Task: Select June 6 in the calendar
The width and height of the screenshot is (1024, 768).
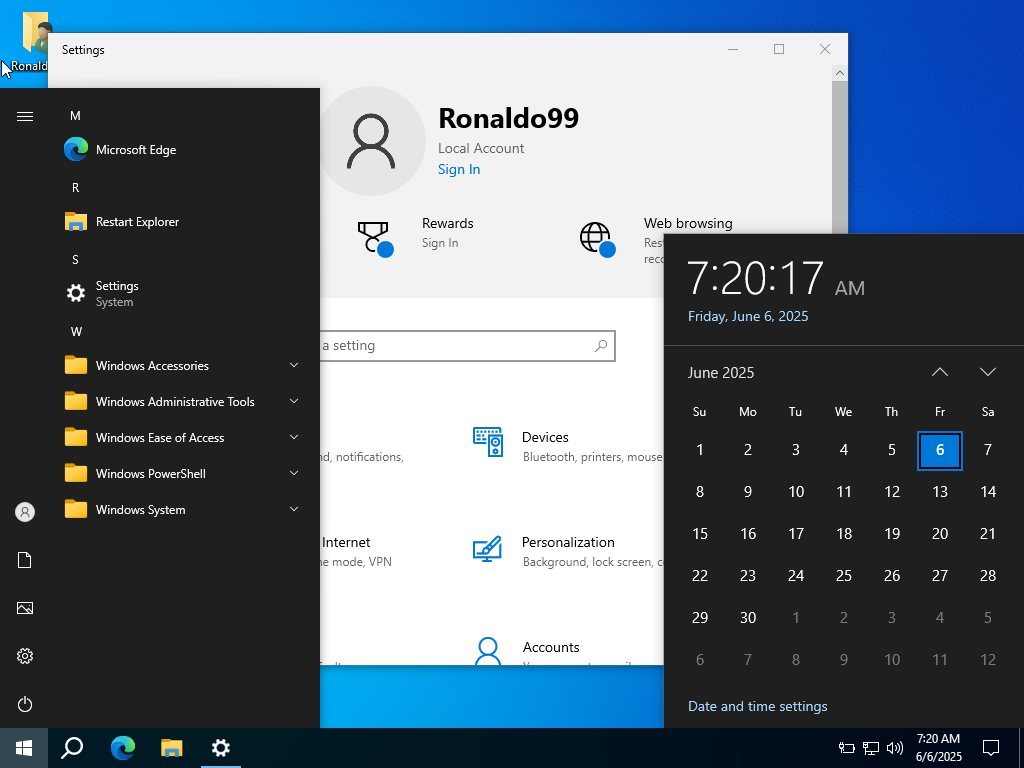Action: tap(940, 450)
